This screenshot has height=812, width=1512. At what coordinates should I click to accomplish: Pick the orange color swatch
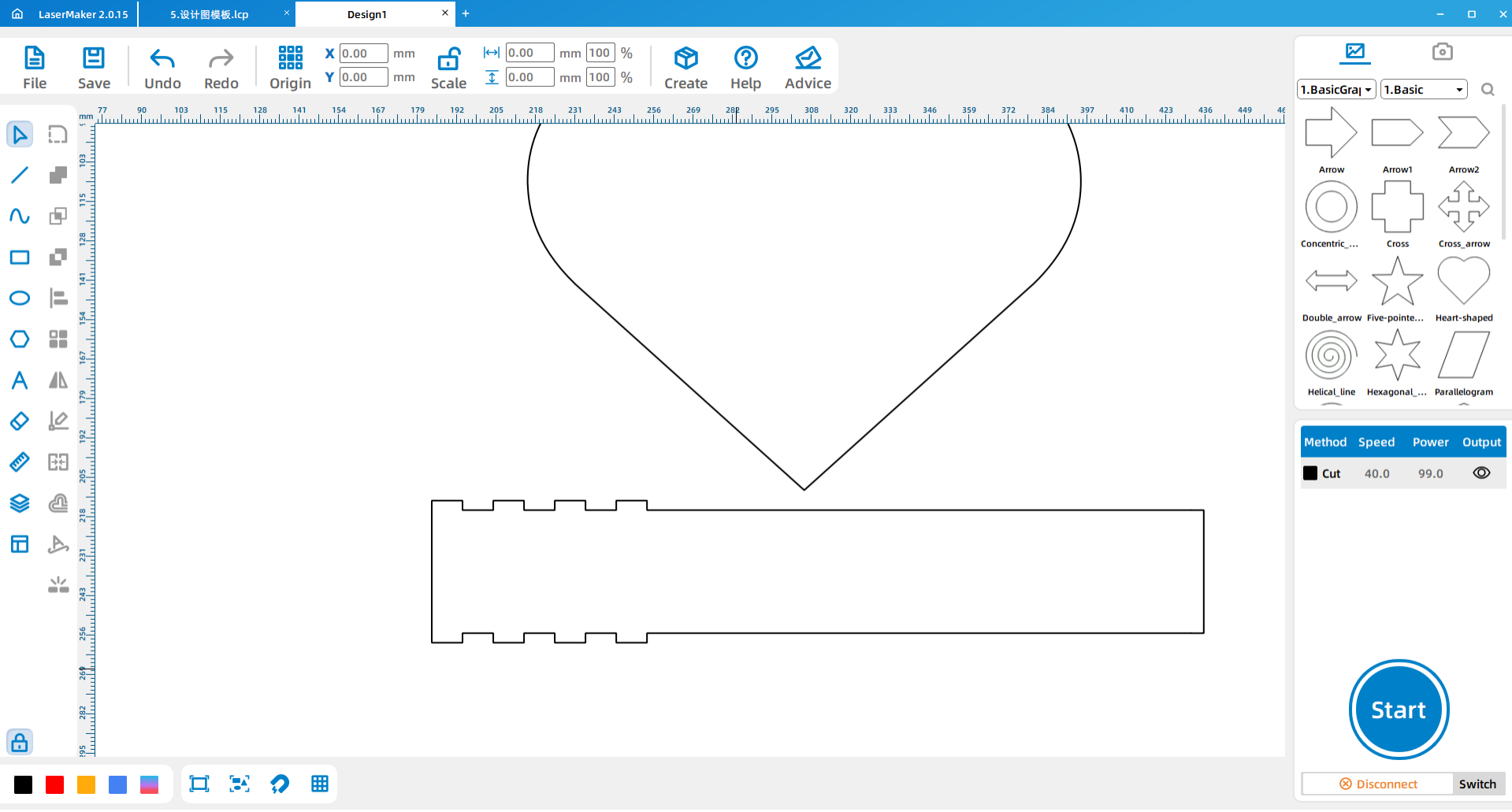tap(87, 784)
